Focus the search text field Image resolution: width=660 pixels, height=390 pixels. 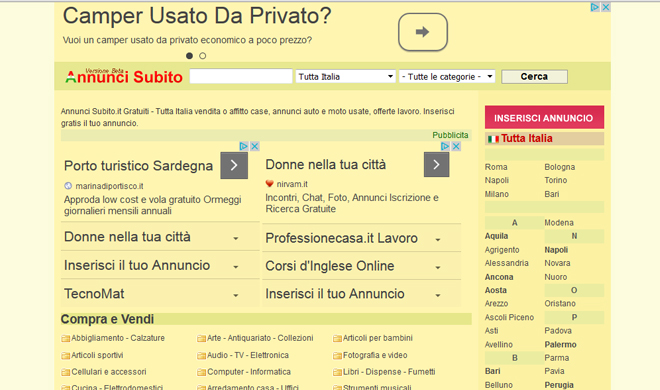tap(241, 76)
